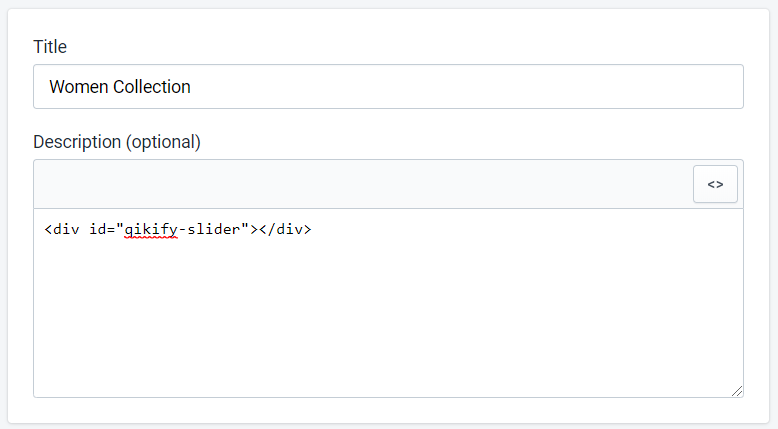
Task: Click the "Description (optional)" label
Action: (117, 142)
